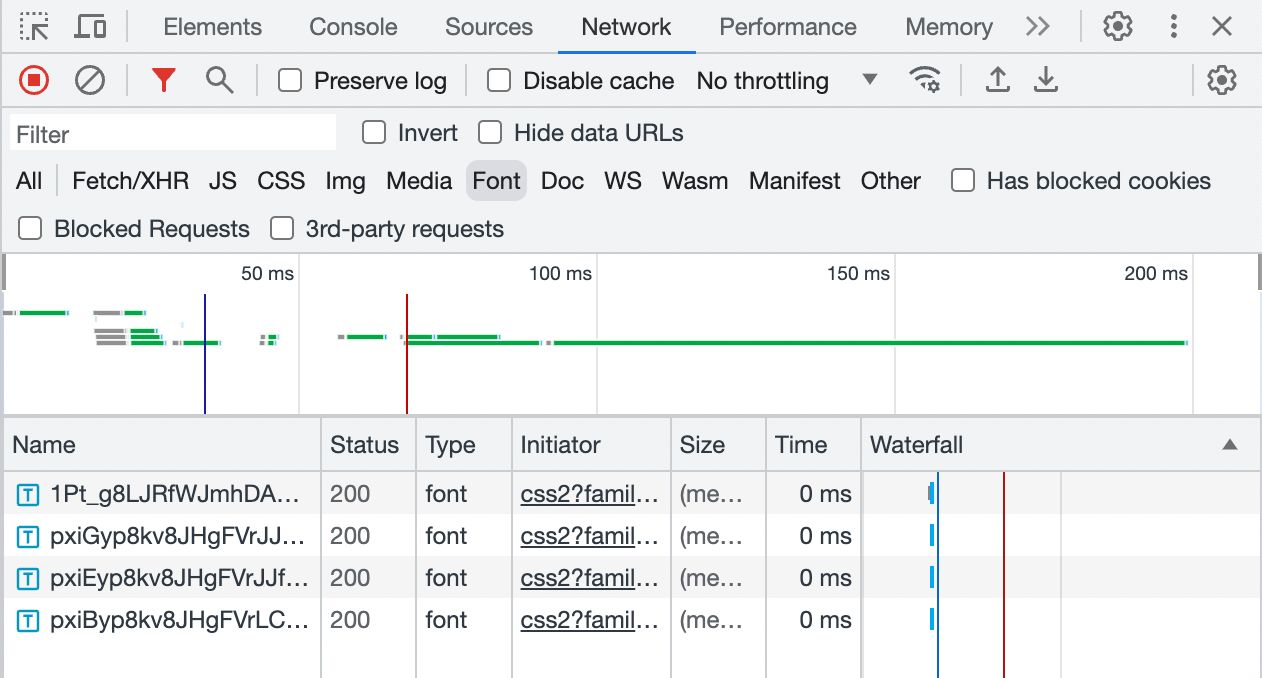Screen dimensions: 1262x678
Task: Switch to the Elements tab
Action: coord(212,27)
